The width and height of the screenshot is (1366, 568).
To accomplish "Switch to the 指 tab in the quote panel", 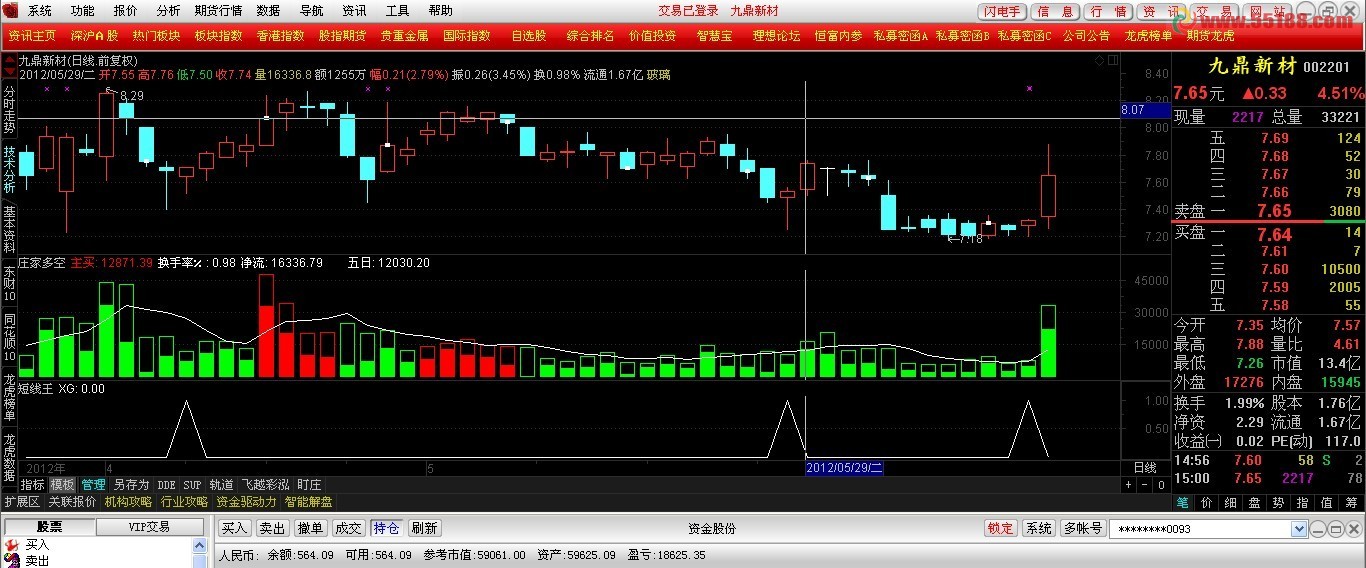I will 1303,503.
